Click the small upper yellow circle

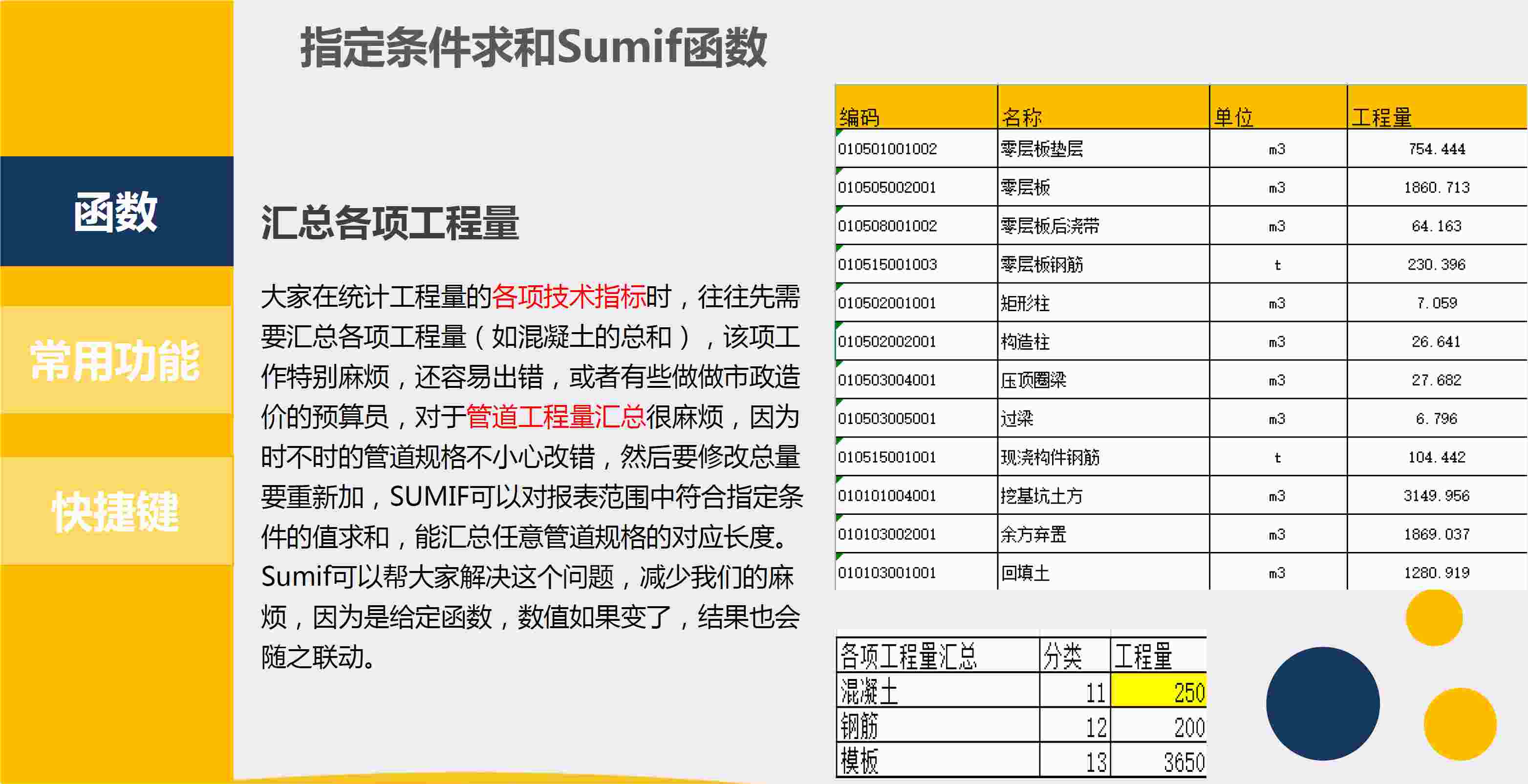click(x=1434, y=617)
